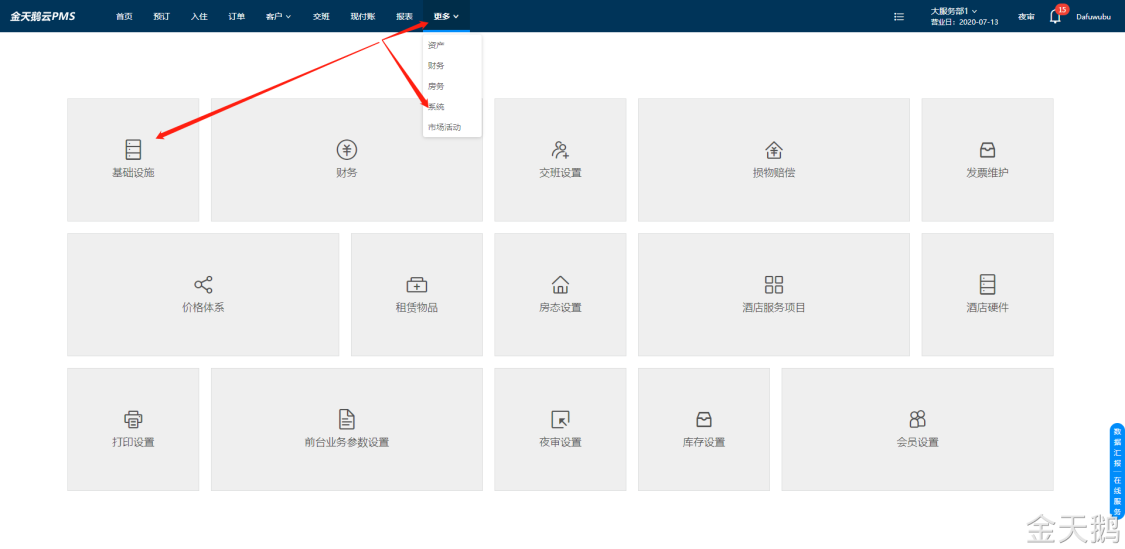
Task: Open the 大服务部1 department selector
Action: pos(954,11)
